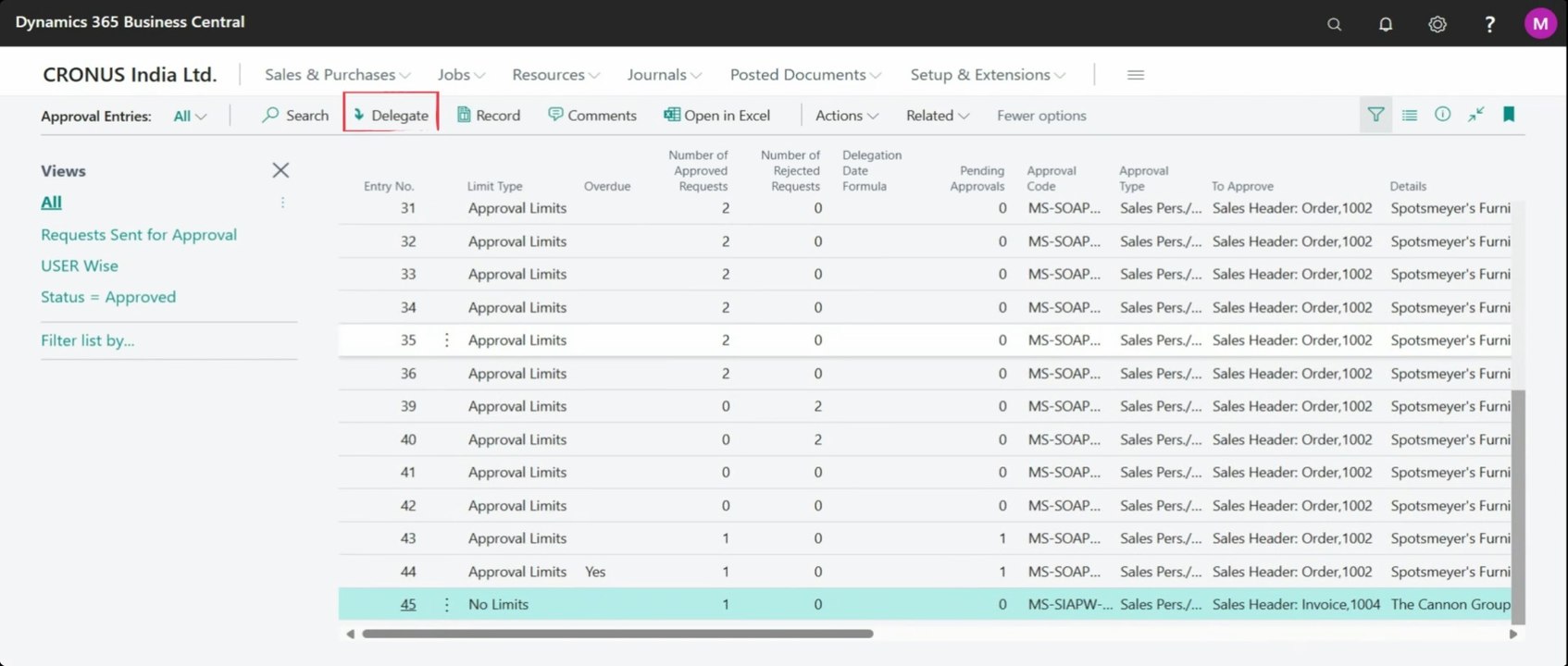
Task: Expand the Setup & Extensions menu
Action: coord(988,75)
